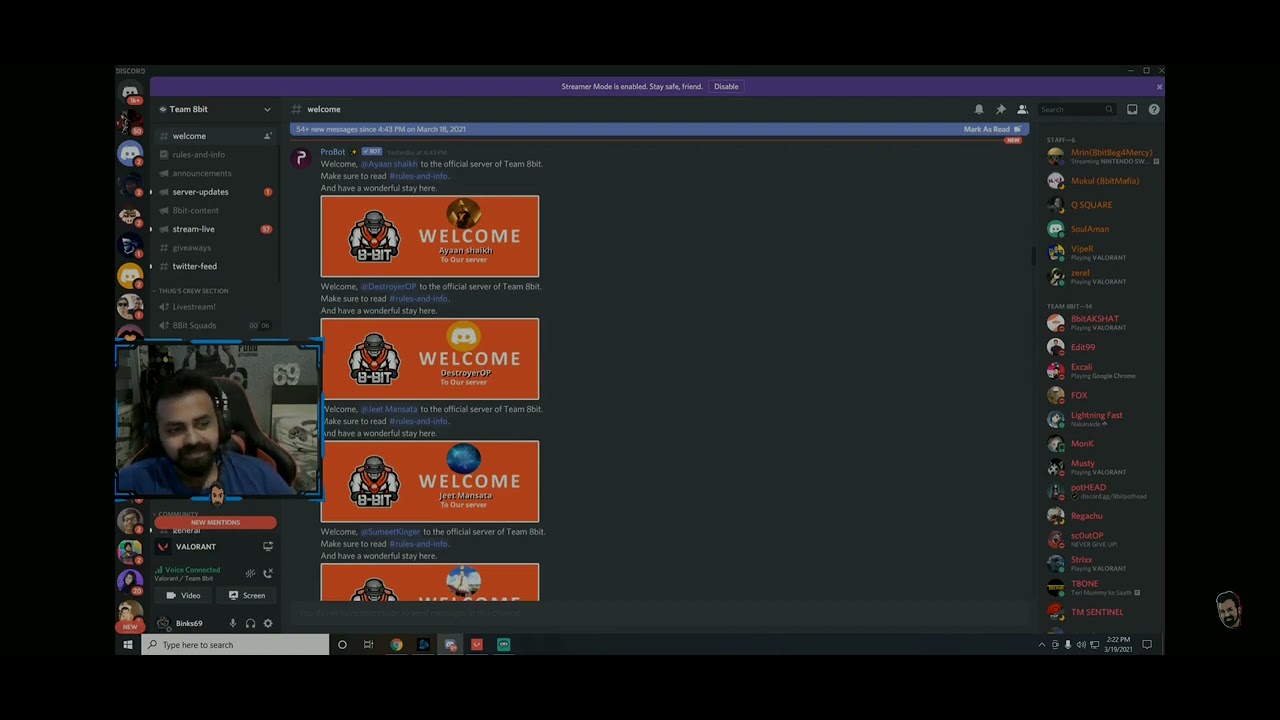The width and height of the screenshot is (1280, 720).
Task: Open Google Chrome from the taskbar
Action: click(x=396, y=645)
